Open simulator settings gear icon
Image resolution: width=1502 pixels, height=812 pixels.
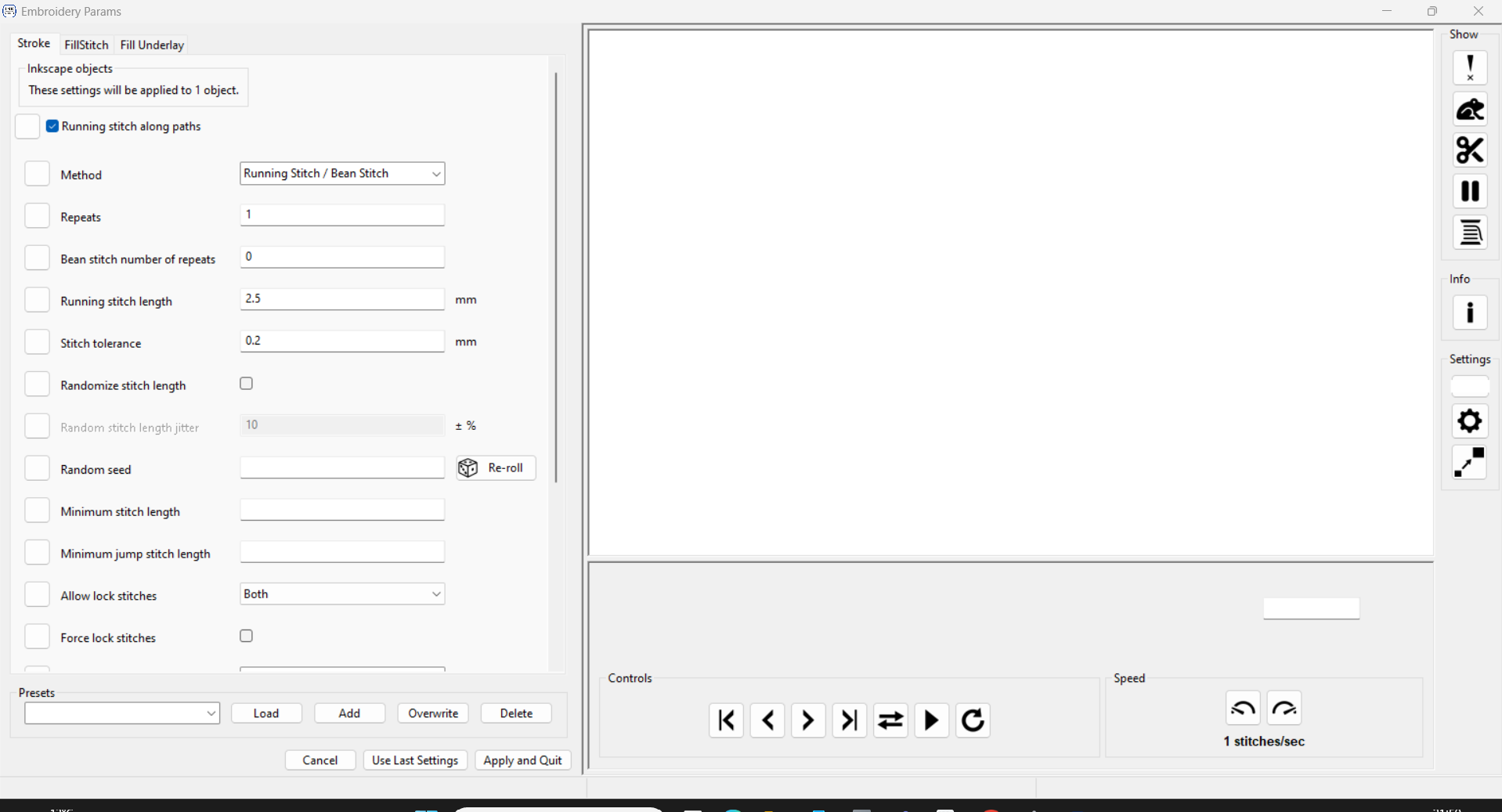[1470, 421]
